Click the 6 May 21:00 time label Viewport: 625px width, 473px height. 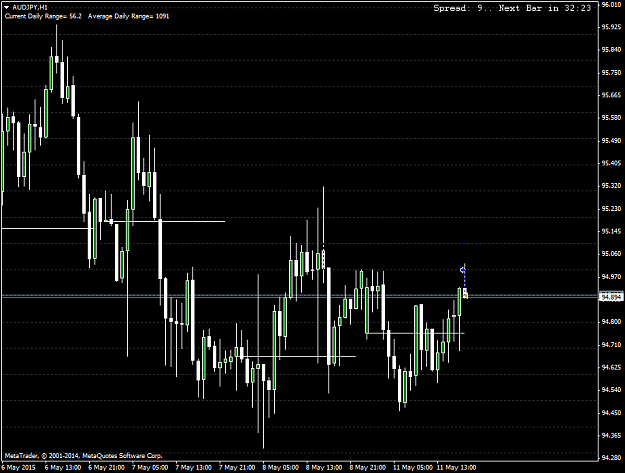(106, 467)
